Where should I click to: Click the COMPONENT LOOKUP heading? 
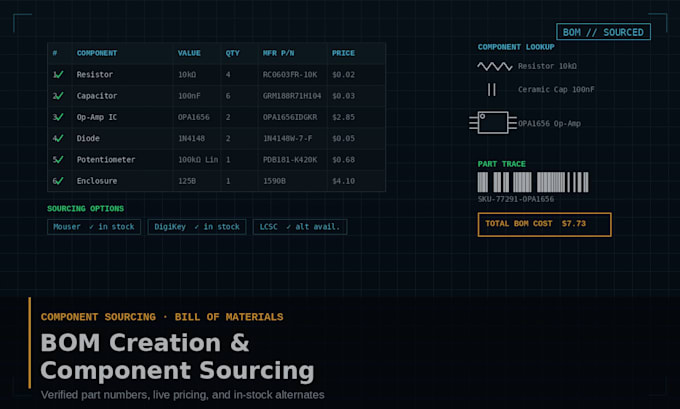[516, 47]
